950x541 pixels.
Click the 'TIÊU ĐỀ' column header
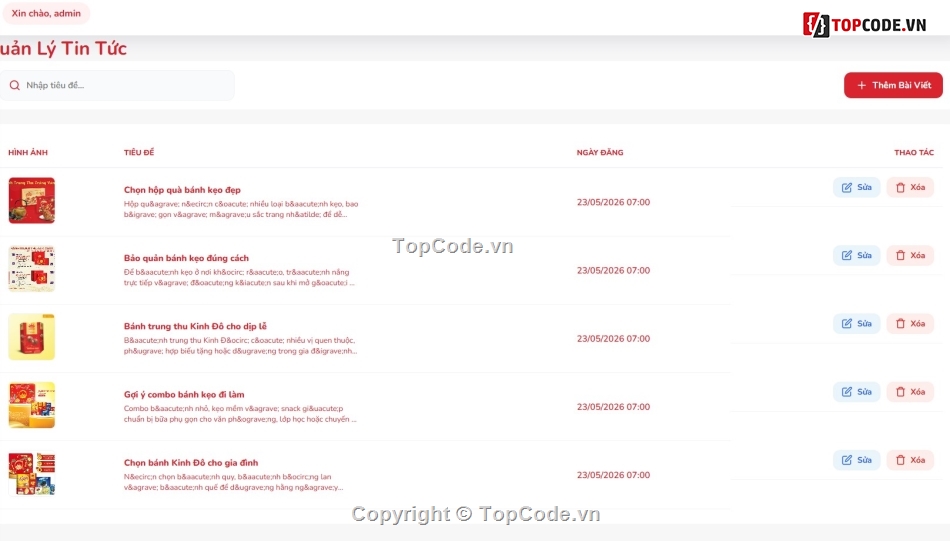pos(139,153)
